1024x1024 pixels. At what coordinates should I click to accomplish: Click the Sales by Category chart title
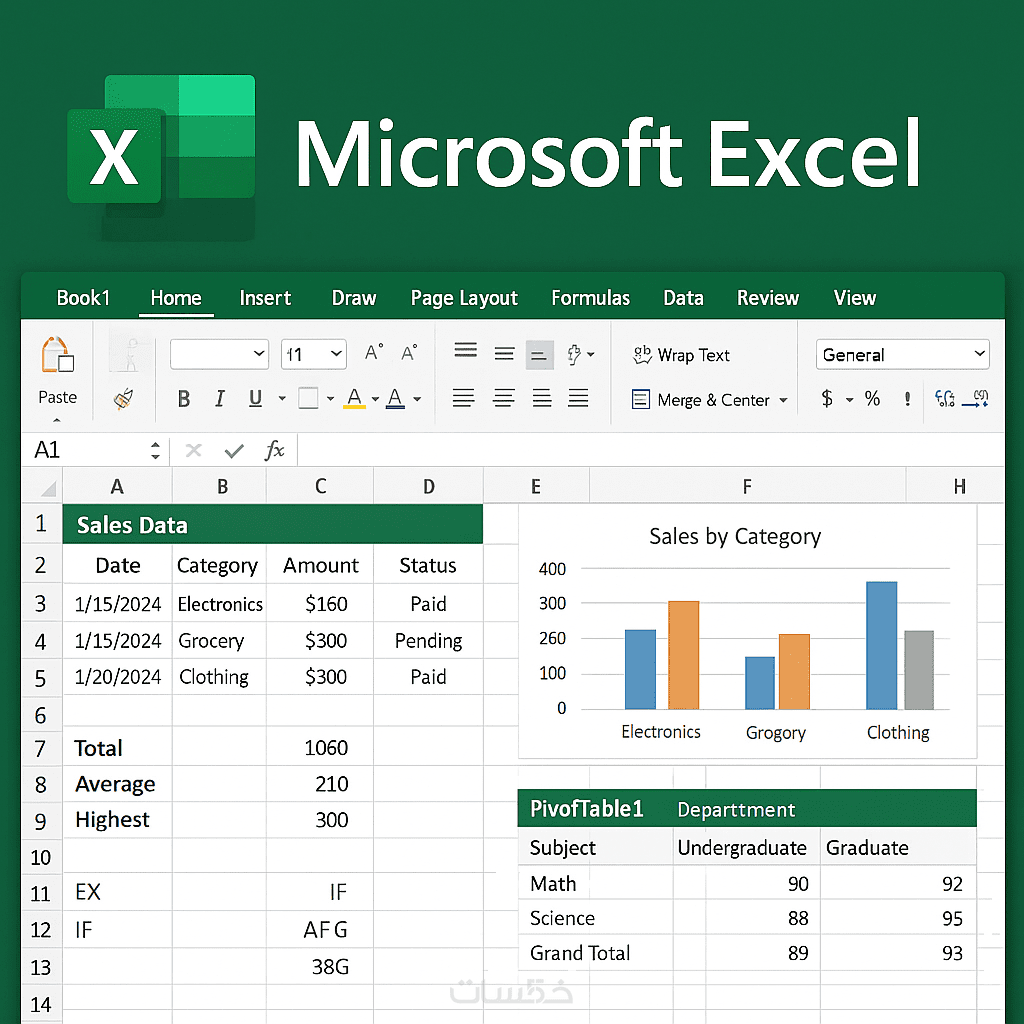735,537
